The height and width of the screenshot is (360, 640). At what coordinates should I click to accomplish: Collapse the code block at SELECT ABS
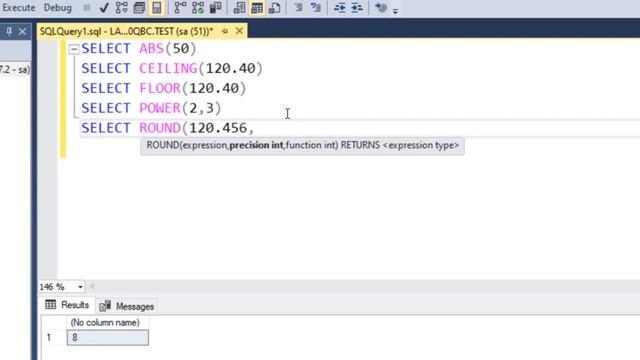coord(74,49)
